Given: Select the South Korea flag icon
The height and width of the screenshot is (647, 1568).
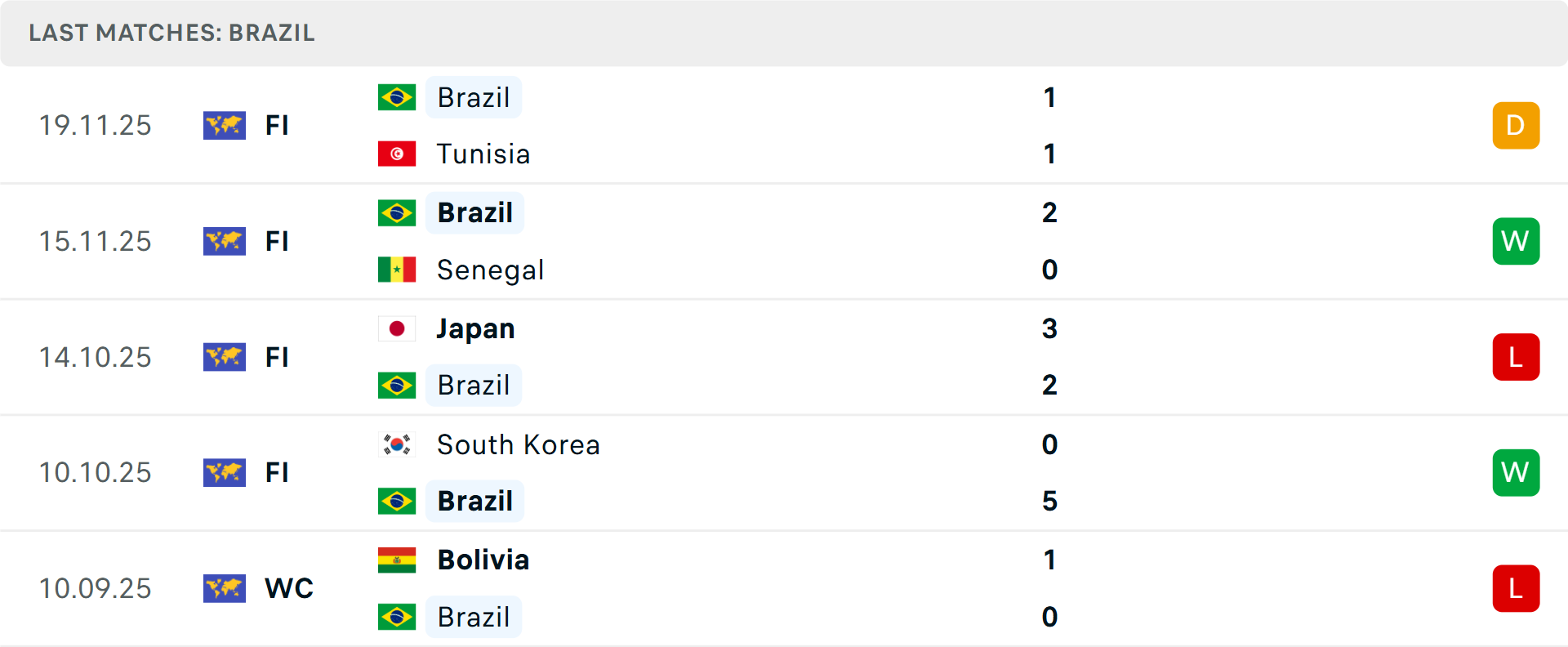Looking at the screenshot, I should pyautogui.click(x=397, y=444).
